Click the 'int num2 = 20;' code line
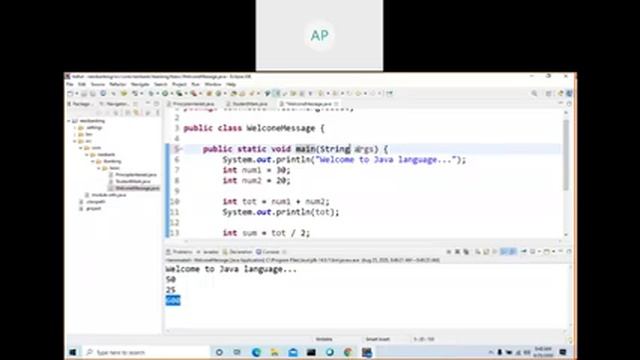This screenshot has width=640, height=360. (256, 180)
